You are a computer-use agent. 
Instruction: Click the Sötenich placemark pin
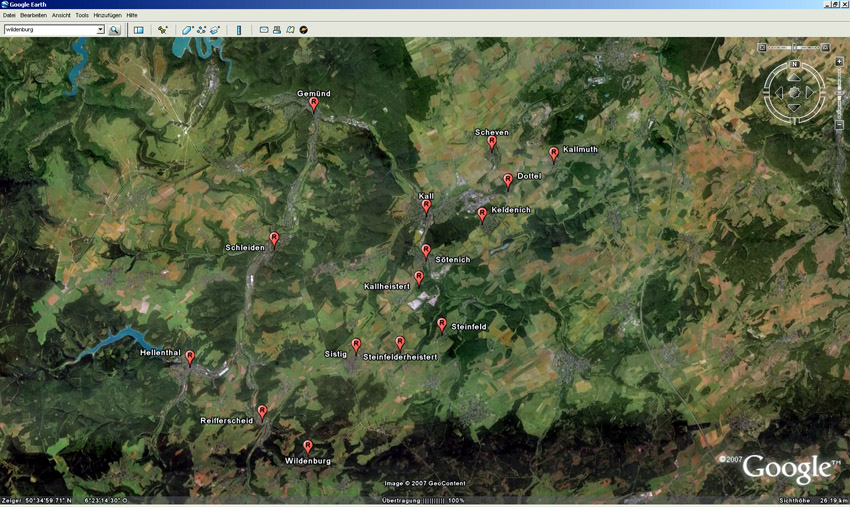click(426, 251)
